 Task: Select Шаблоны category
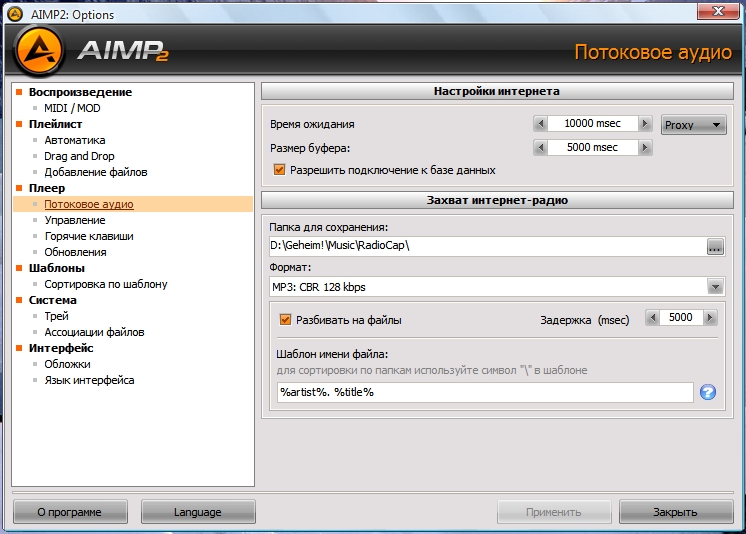point(57,268)
